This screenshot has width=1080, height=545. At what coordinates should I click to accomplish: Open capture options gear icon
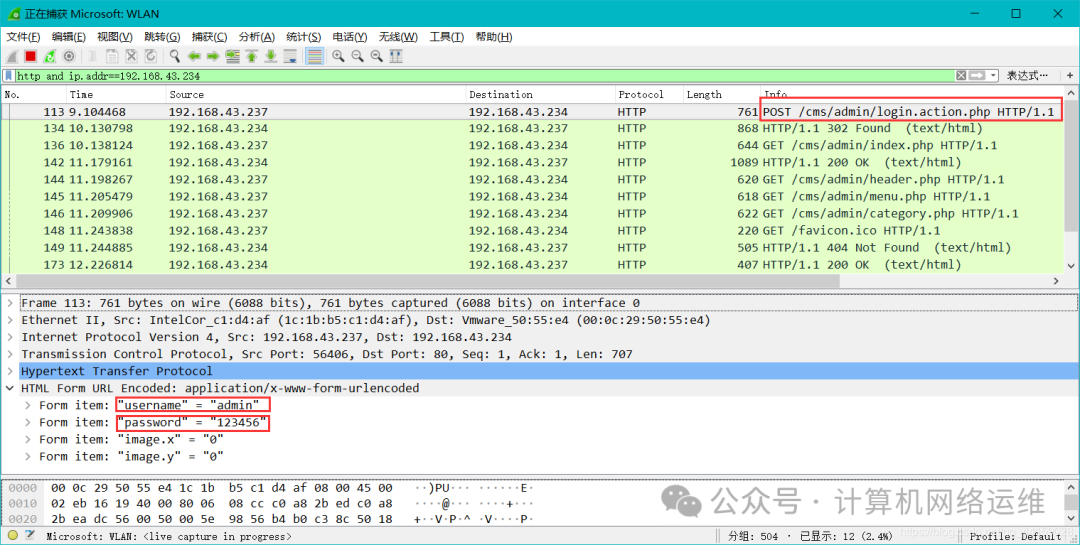tap(69, 57)
